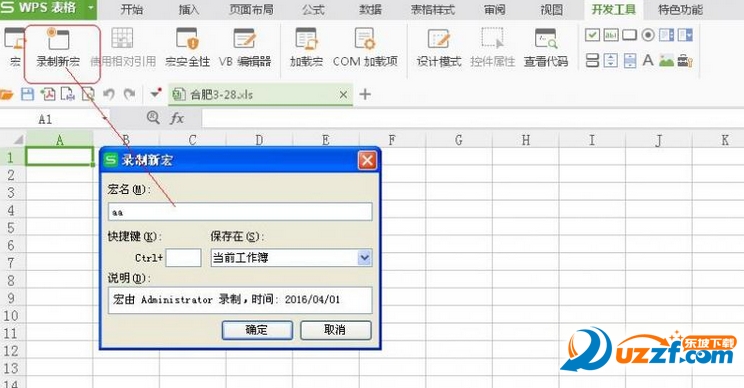
Task: Insert a spin button control
Action: point(611,60)
